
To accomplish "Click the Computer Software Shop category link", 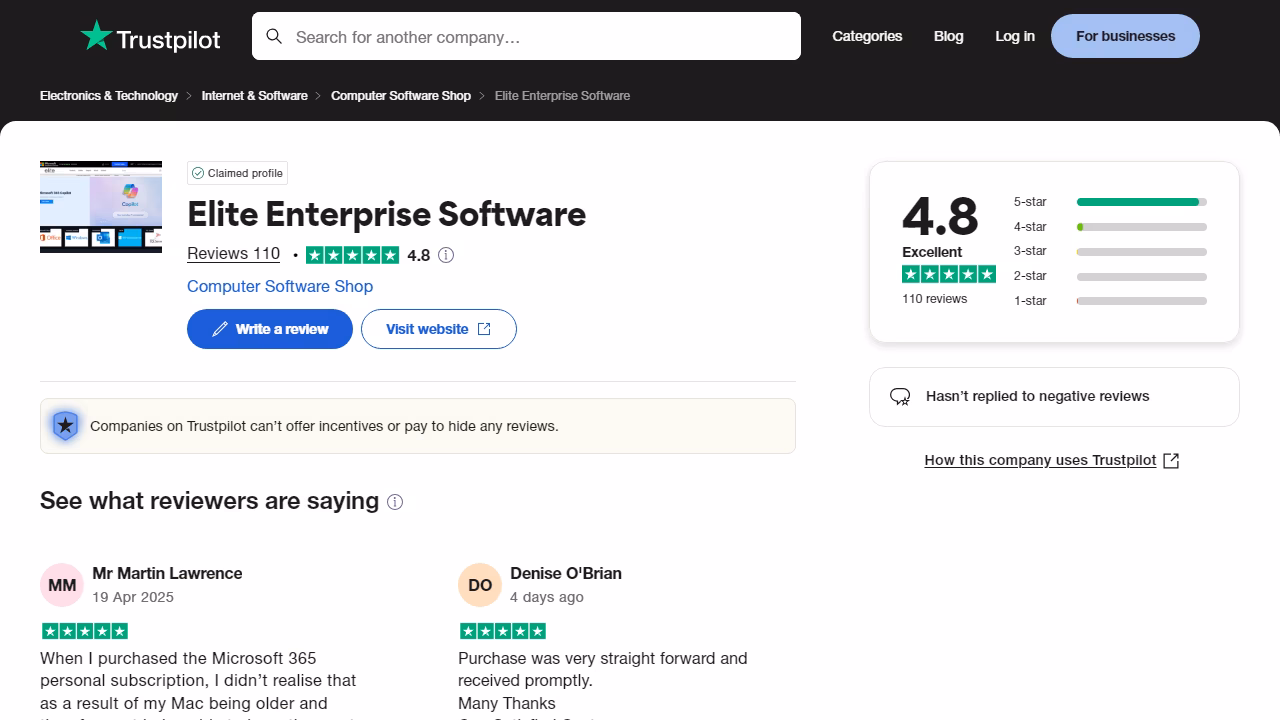I will [x=280, y=287].
